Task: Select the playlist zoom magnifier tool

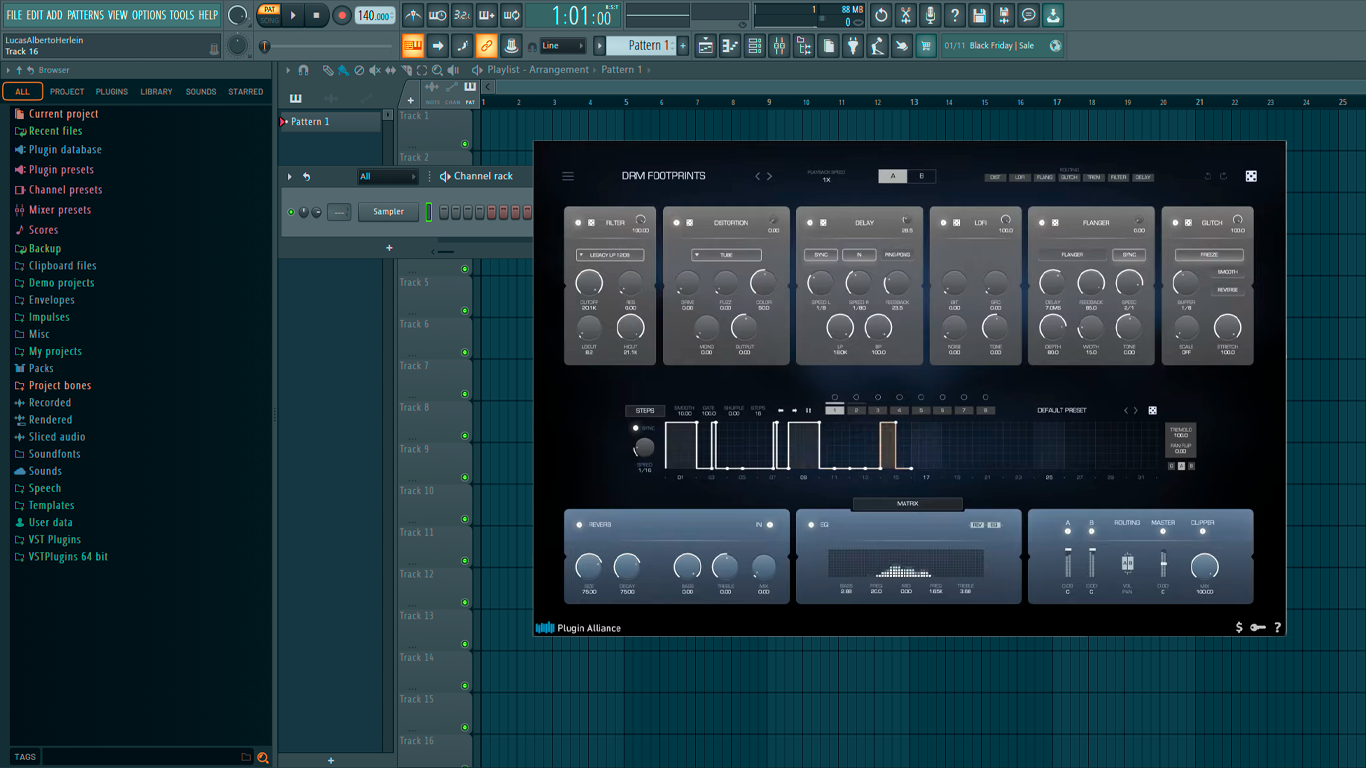Action: pos(437,70)
